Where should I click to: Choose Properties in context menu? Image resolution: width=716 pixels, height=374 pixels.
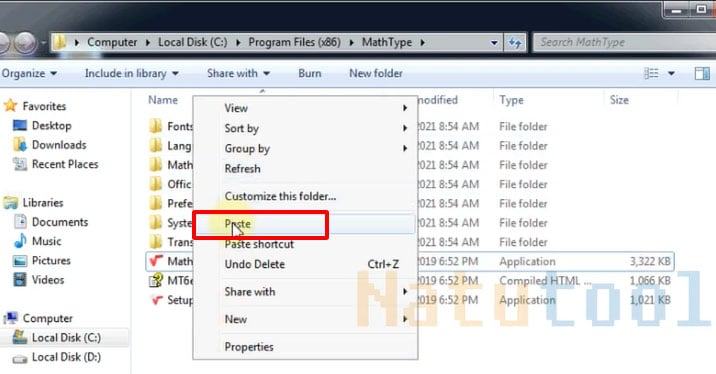pyautogui.click(x=305, y=347)
